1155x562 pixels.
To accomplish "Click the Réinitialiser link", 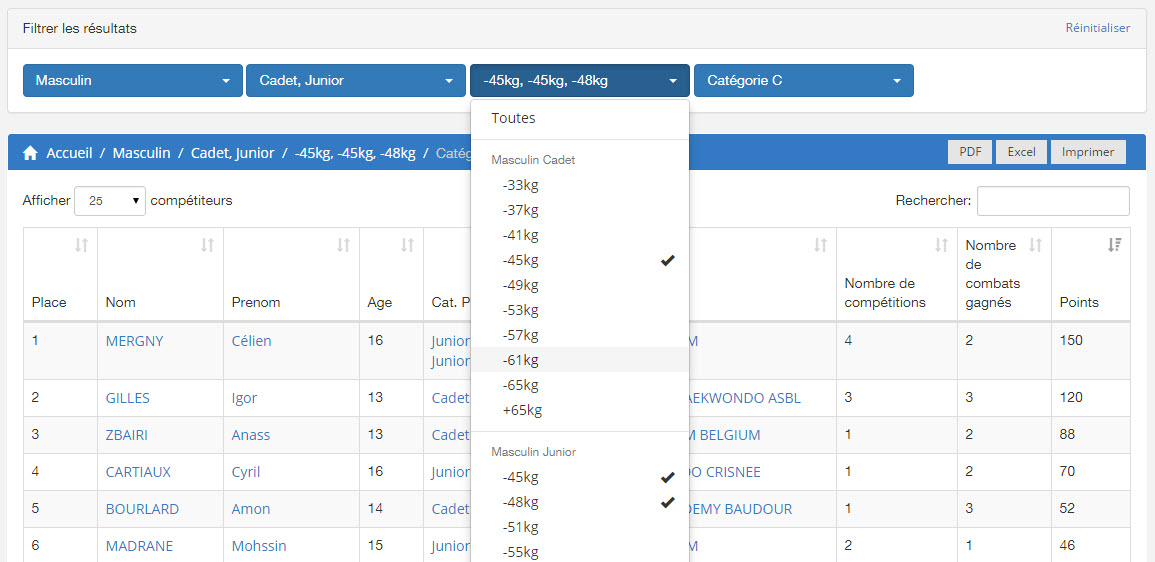I will 1097,28.
